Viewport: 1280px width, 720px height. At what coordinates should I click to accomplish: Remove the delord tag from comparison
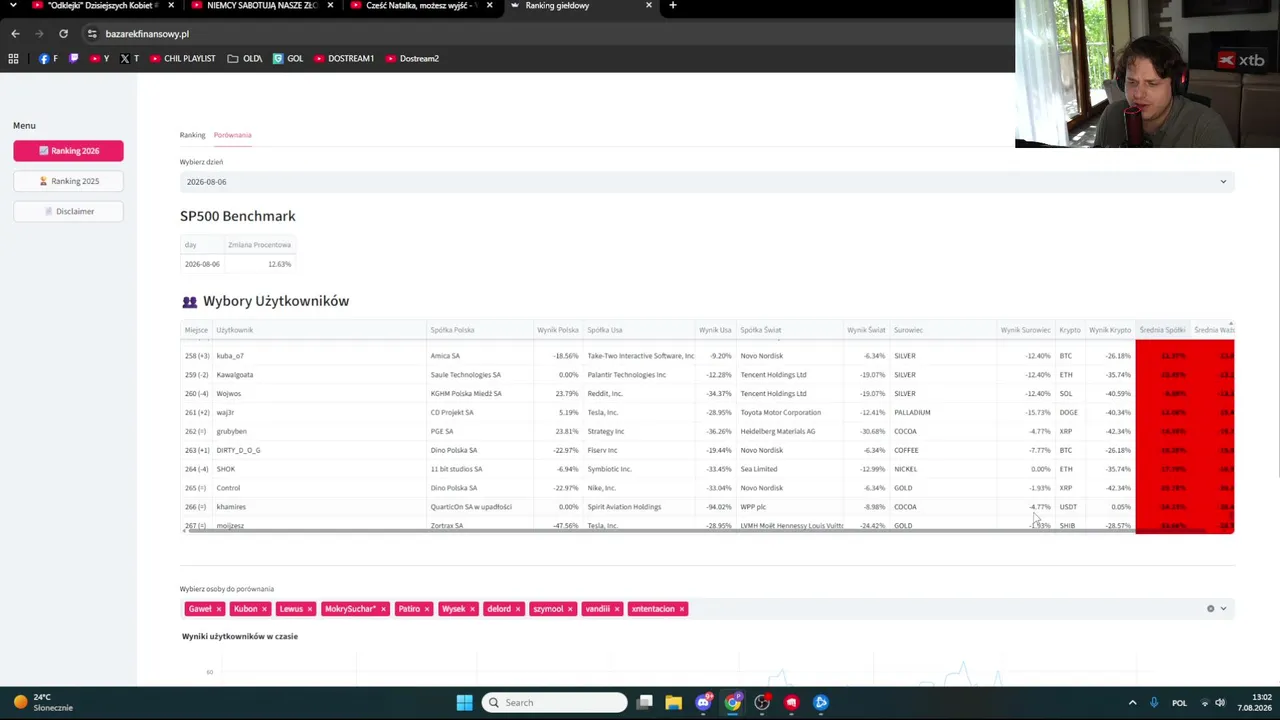click(x=518, y=609)
